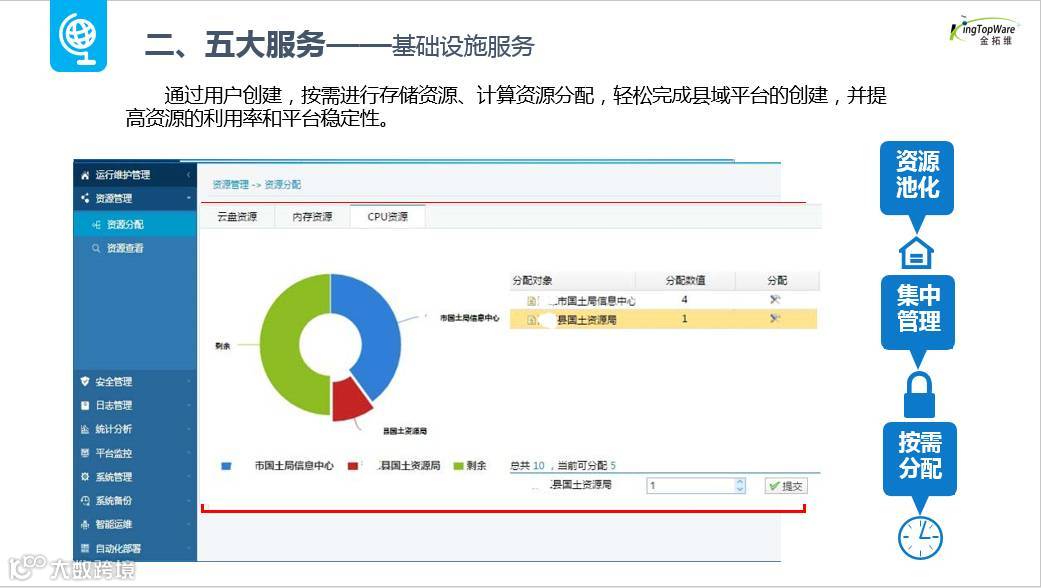This screenshot has width=1041, height=588.
Task: Toggle blue 市国土局信息中心 legend swatch
Action: tap(226, 466)
